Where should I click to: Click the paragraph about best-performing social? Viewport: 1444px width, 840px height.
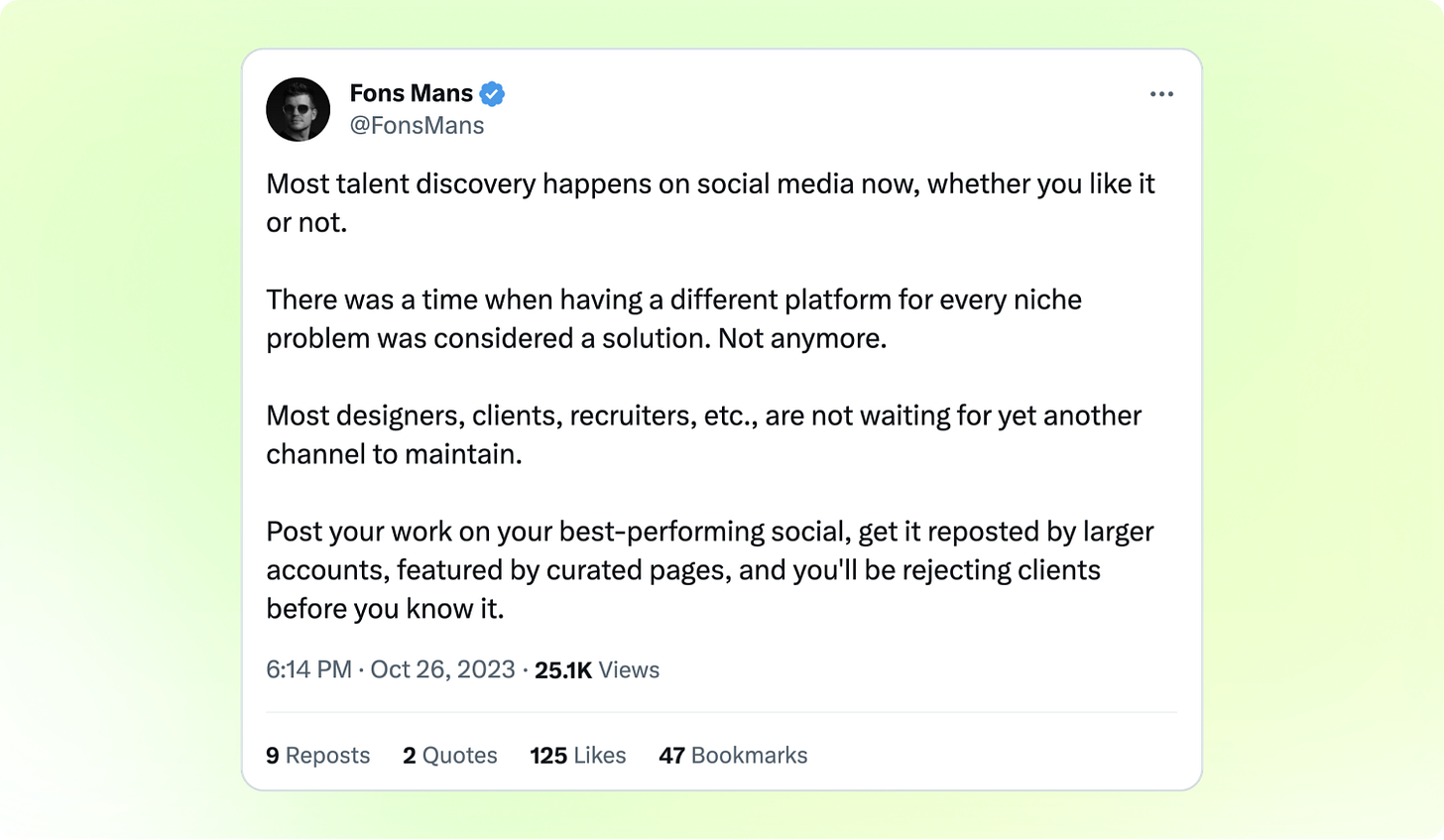[709, 570]
